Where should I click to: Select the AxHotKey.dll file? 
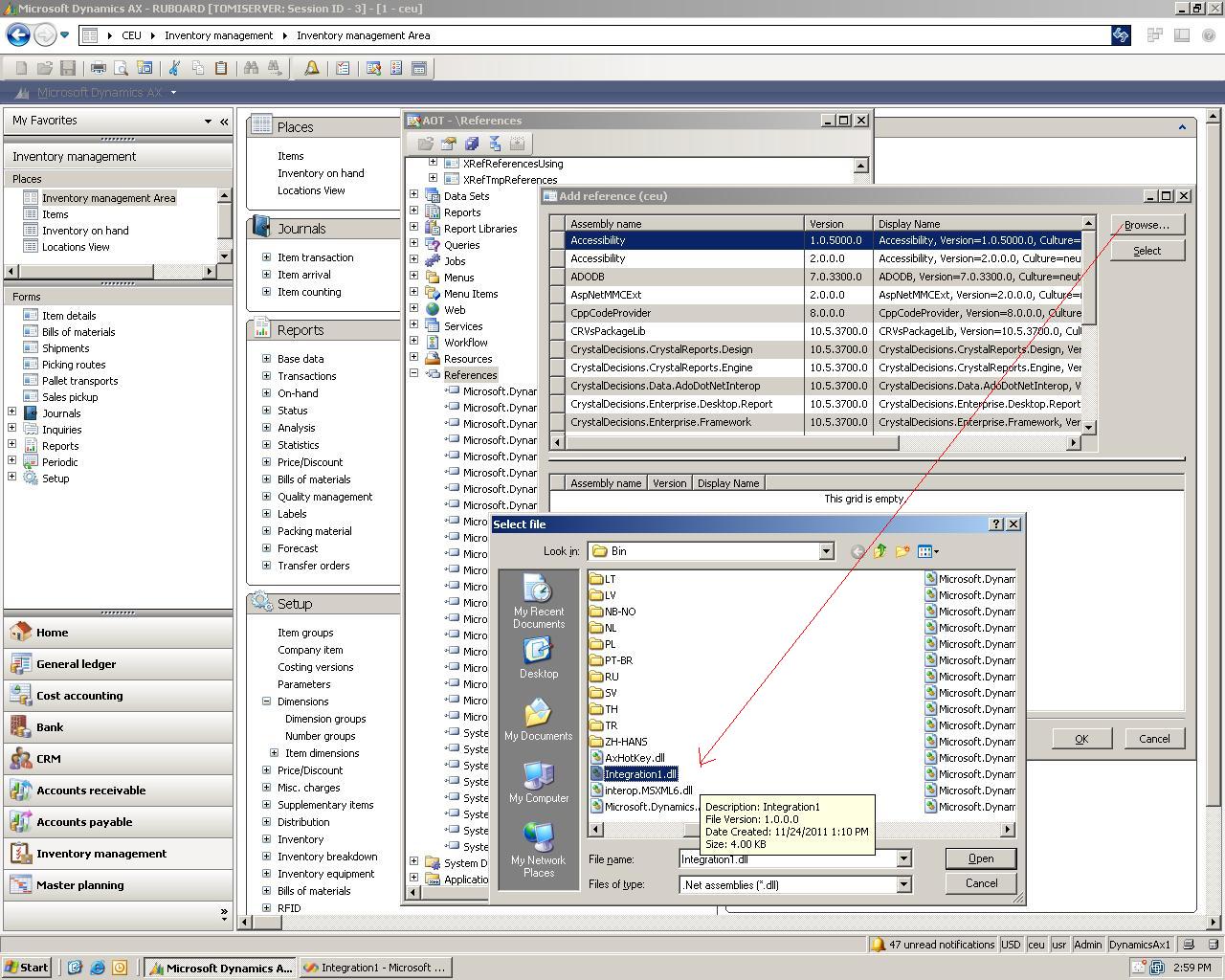pos(628,758)
